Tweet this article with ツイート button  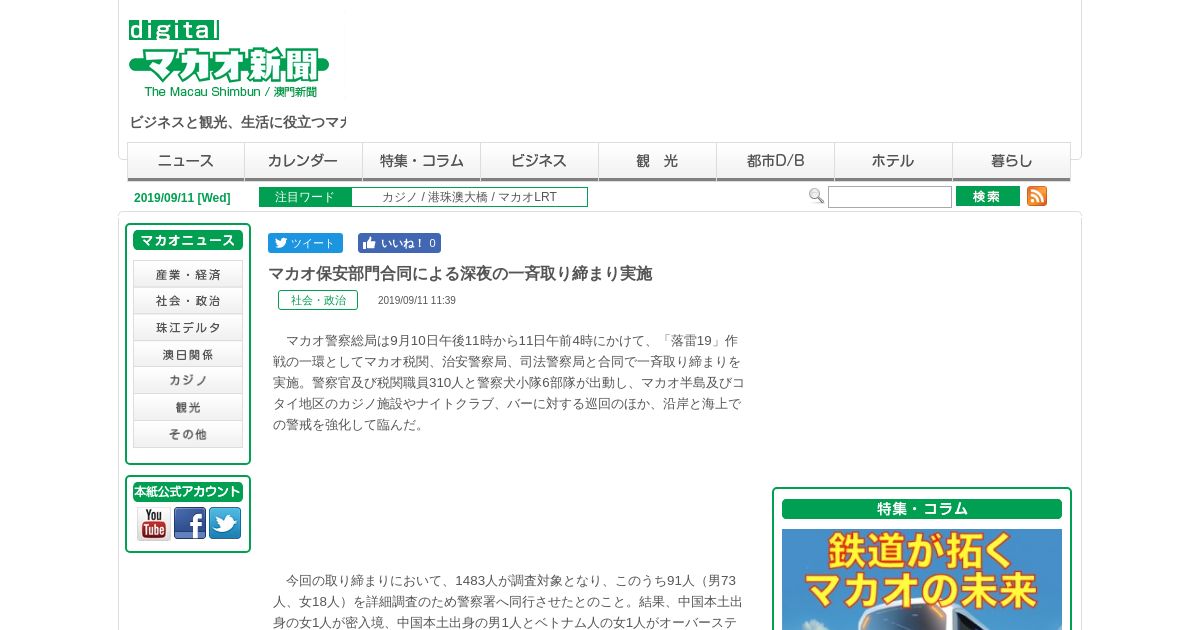click(305, 243)
